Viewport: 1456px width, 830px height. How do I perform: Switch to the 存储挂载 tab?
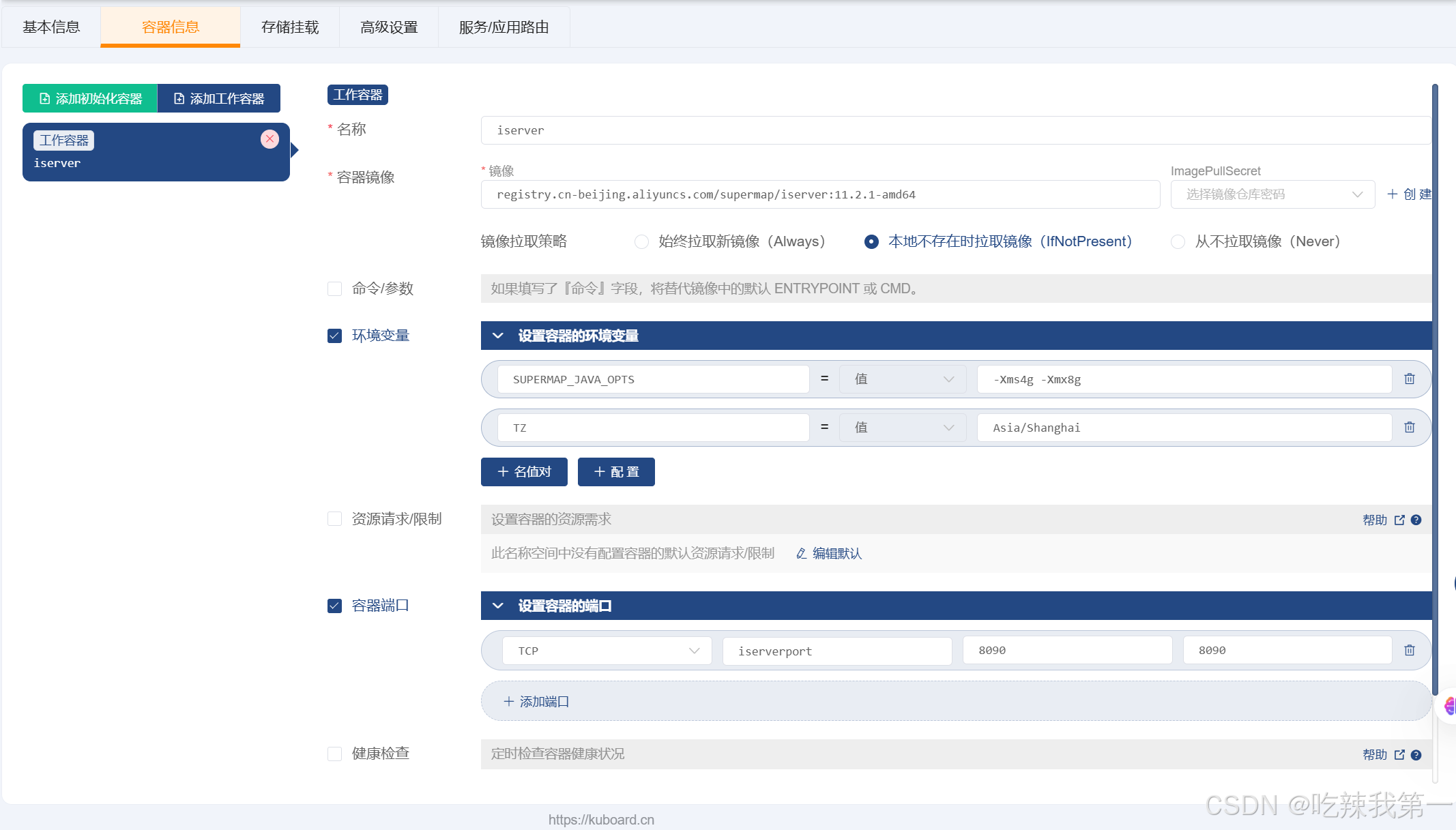pos(290,27)
